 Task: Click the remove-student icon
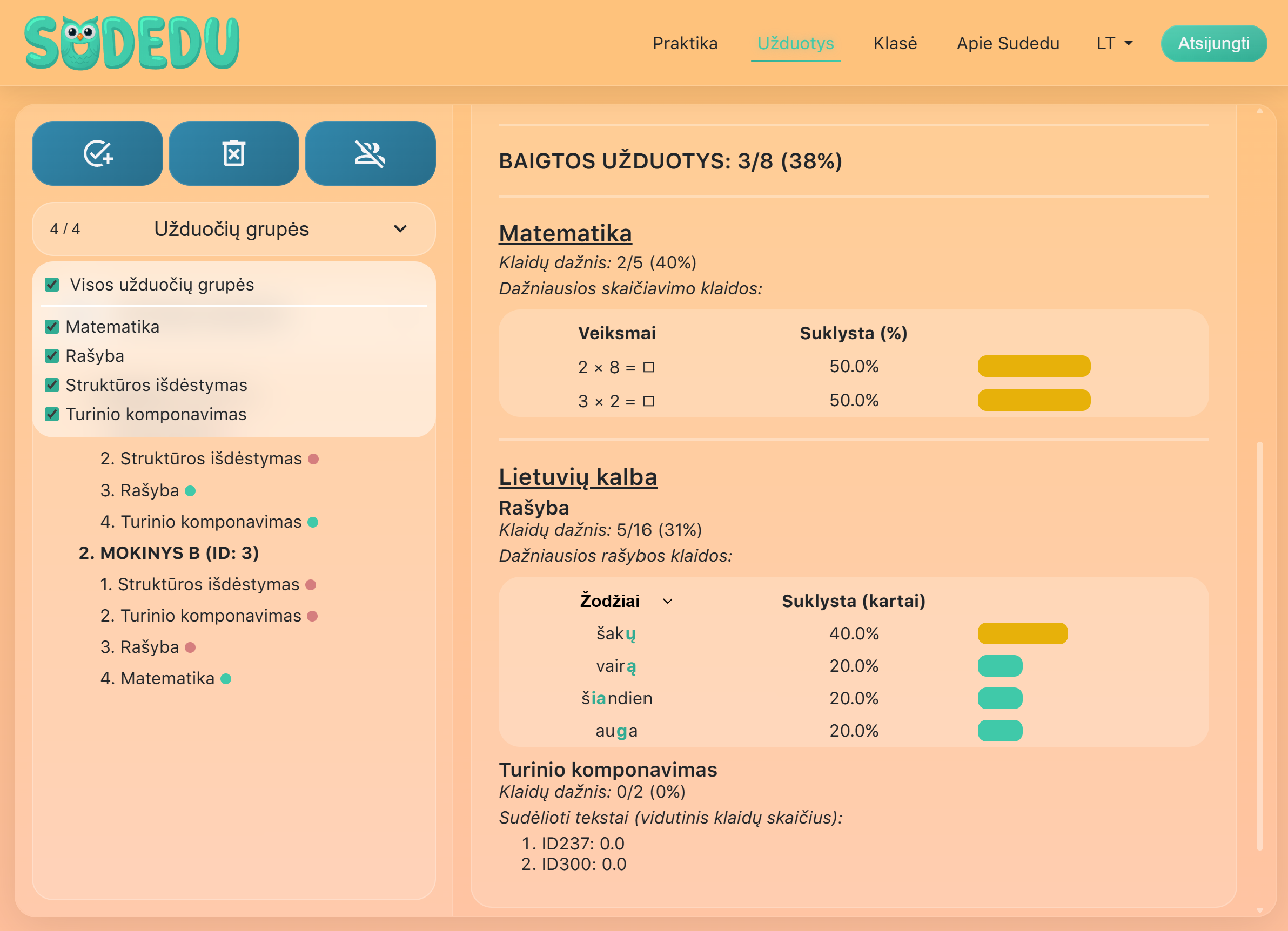click(370, 153)
